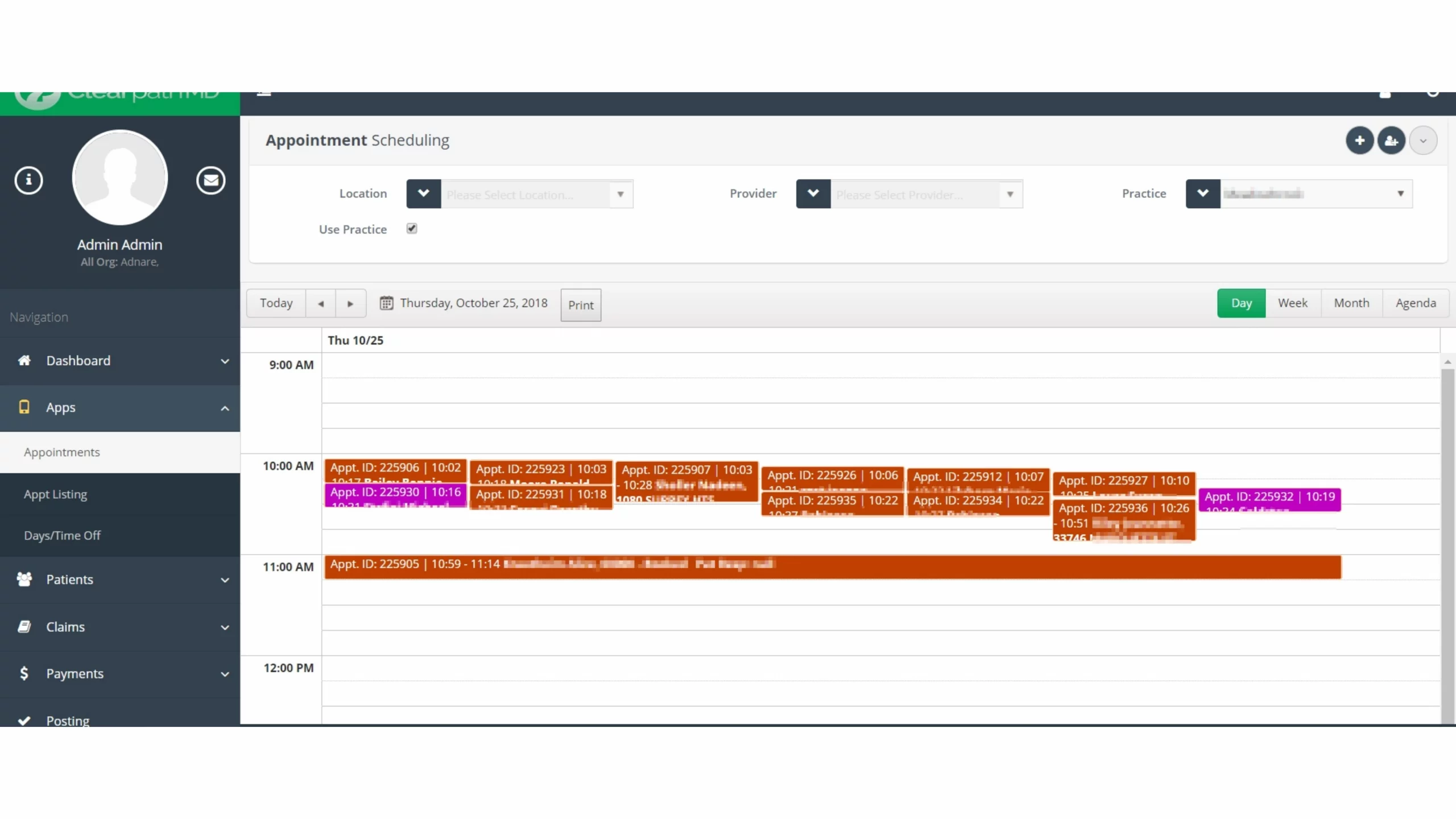
Task: Click the Today button
Action: coord(276,303)
